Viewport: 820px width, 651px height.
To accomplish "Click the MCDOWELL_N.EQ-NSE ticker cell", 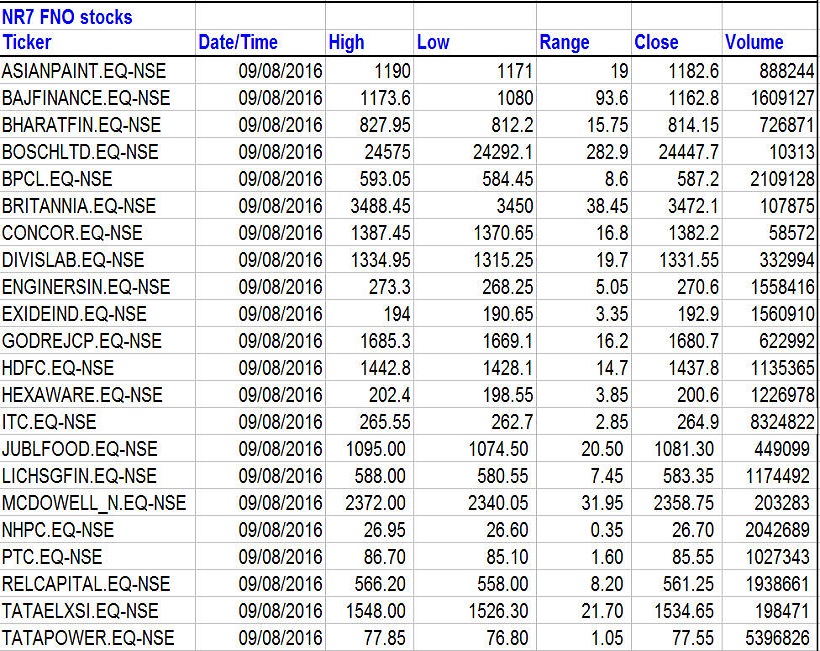I will 94,503.
